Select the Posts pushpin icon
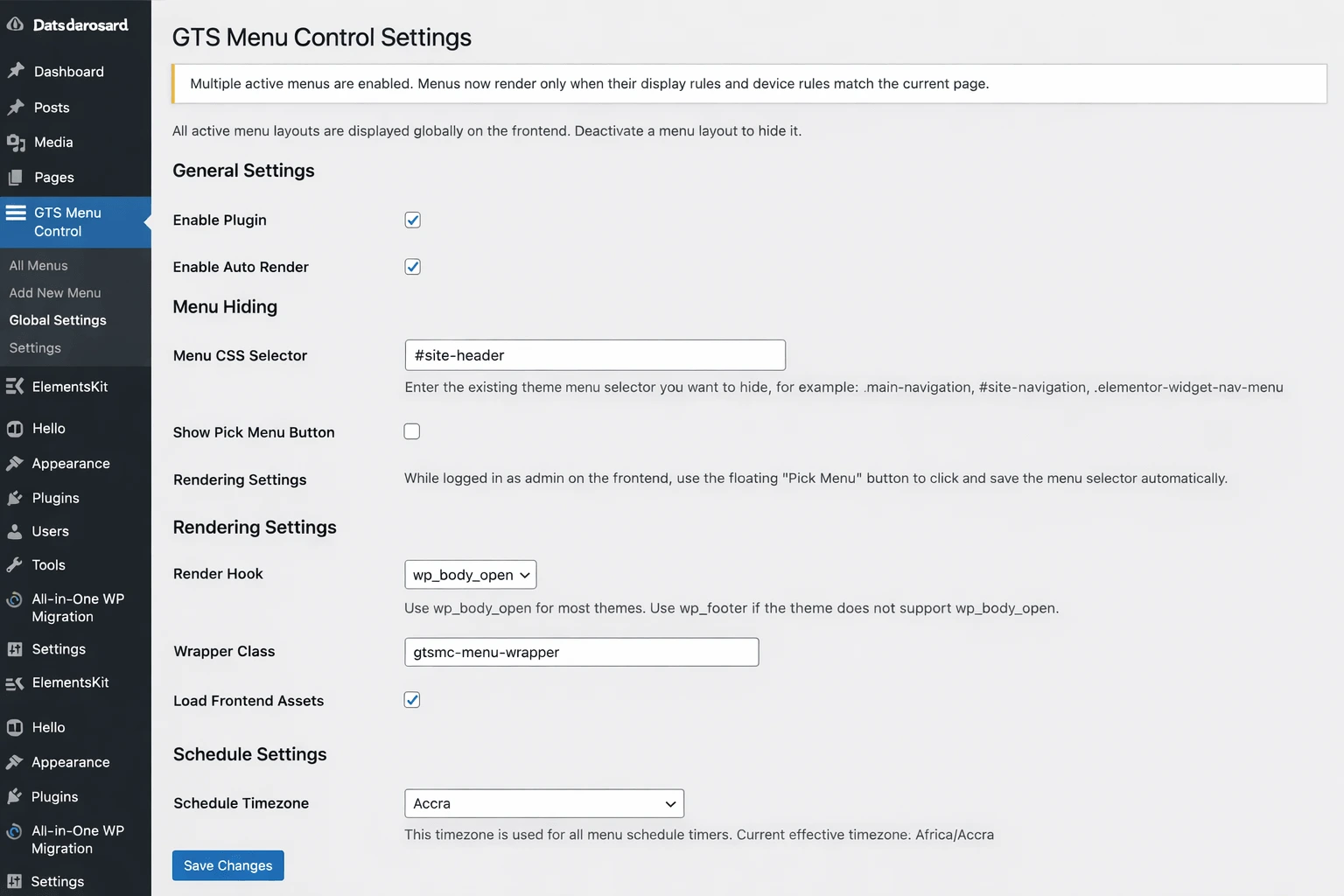 pos(16,107)
